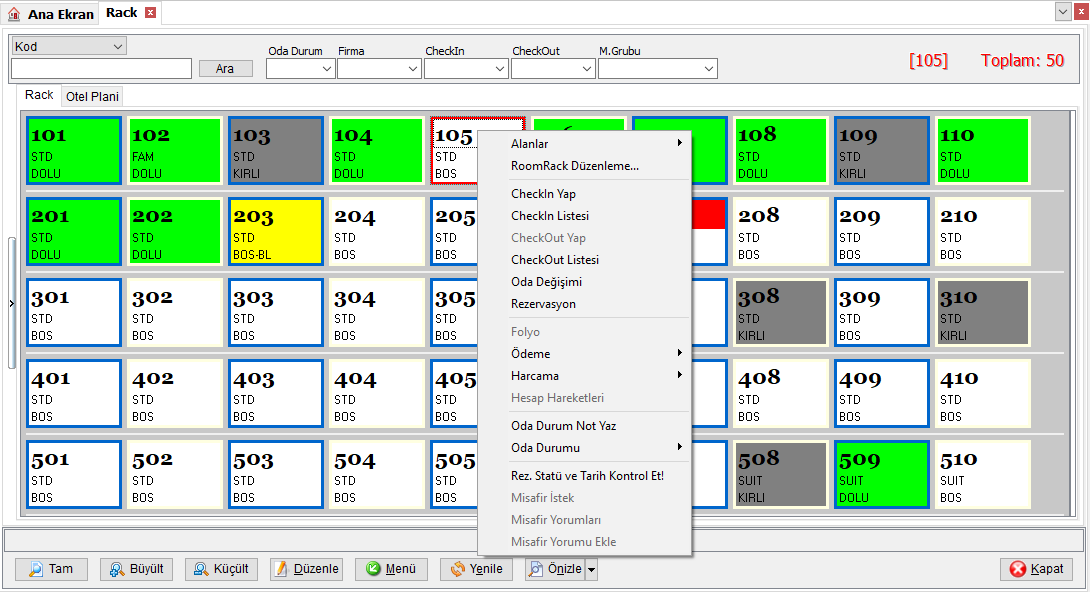Viewport: 1090px width, 592px height.
Task: Open the Oda Durumu submenu
Action: tap(585, 448)
